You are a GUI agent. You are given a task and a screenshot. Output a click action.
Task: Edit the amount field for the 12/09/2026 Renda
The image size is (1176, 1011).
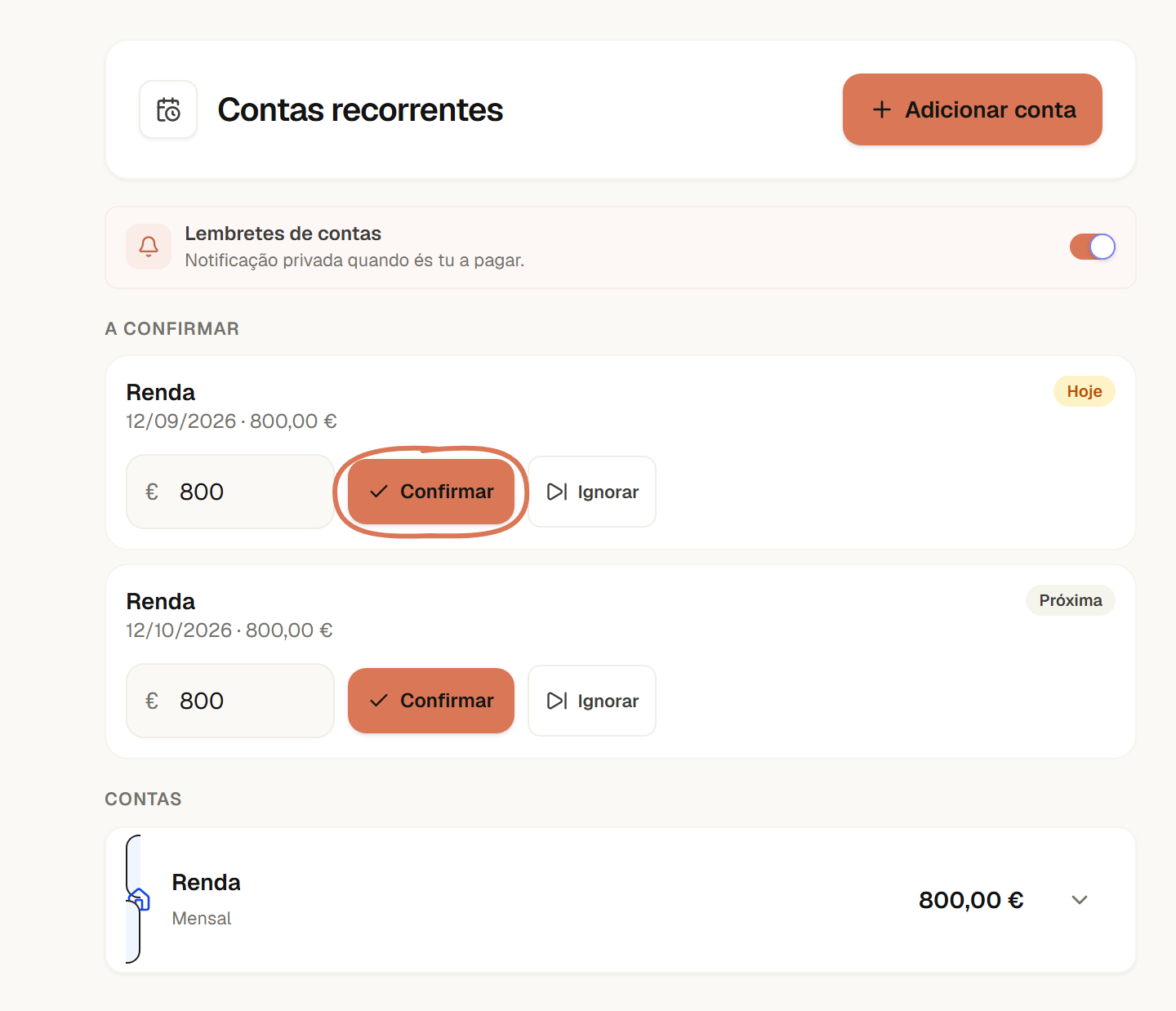(230, 492)
